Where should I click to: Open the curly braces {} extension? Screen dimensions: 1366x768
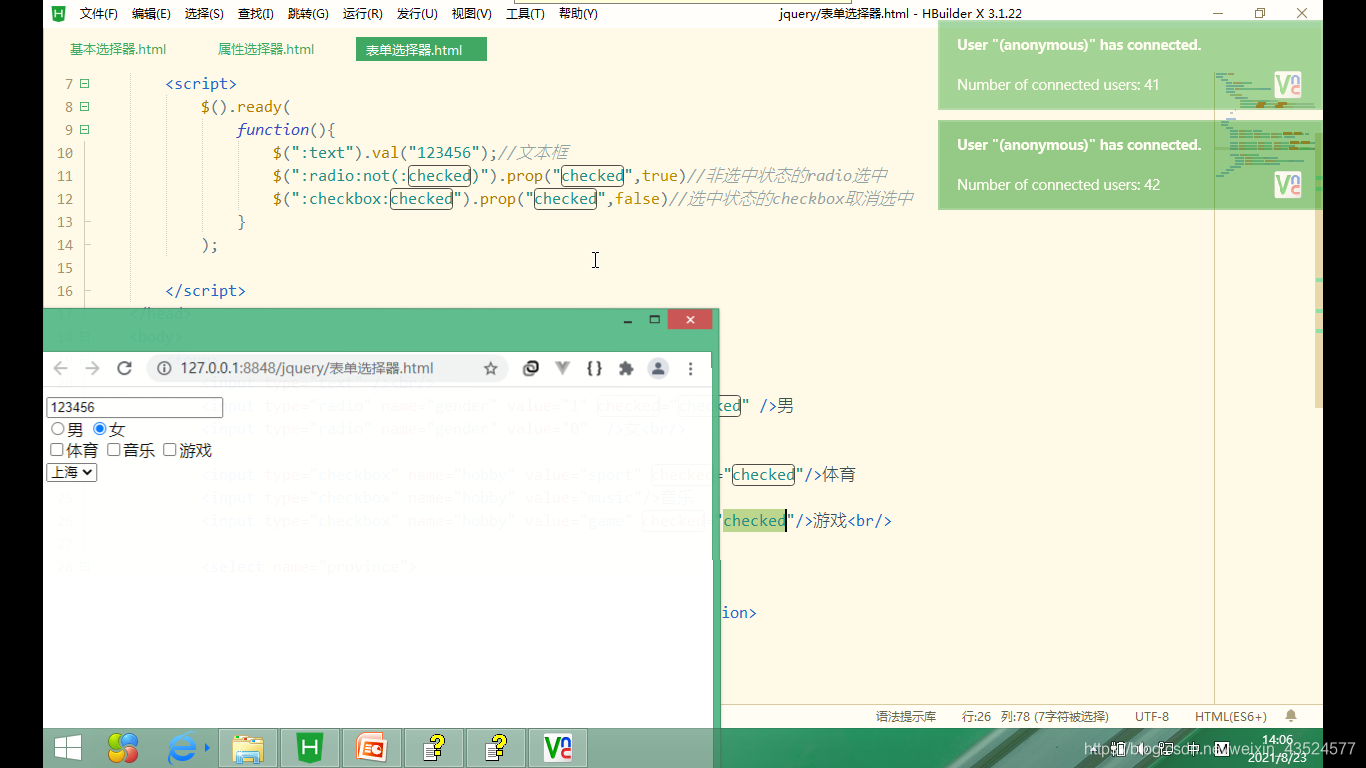pyautogui.click(x=594, y=368)
